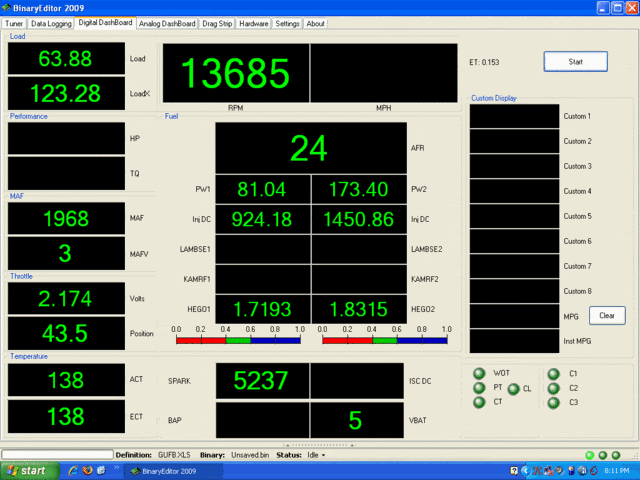This screenshot has height=480, width=640.
Task: Click the Inst MPG display box
Action: point(514,341)
